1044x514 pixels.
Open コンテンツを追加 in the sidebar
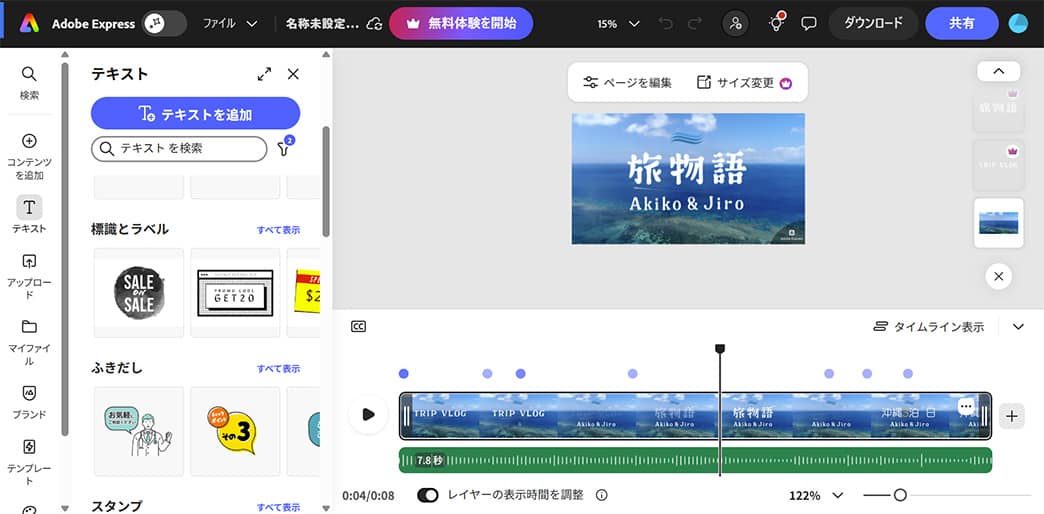pyautogui.click(x=29, y=157)
